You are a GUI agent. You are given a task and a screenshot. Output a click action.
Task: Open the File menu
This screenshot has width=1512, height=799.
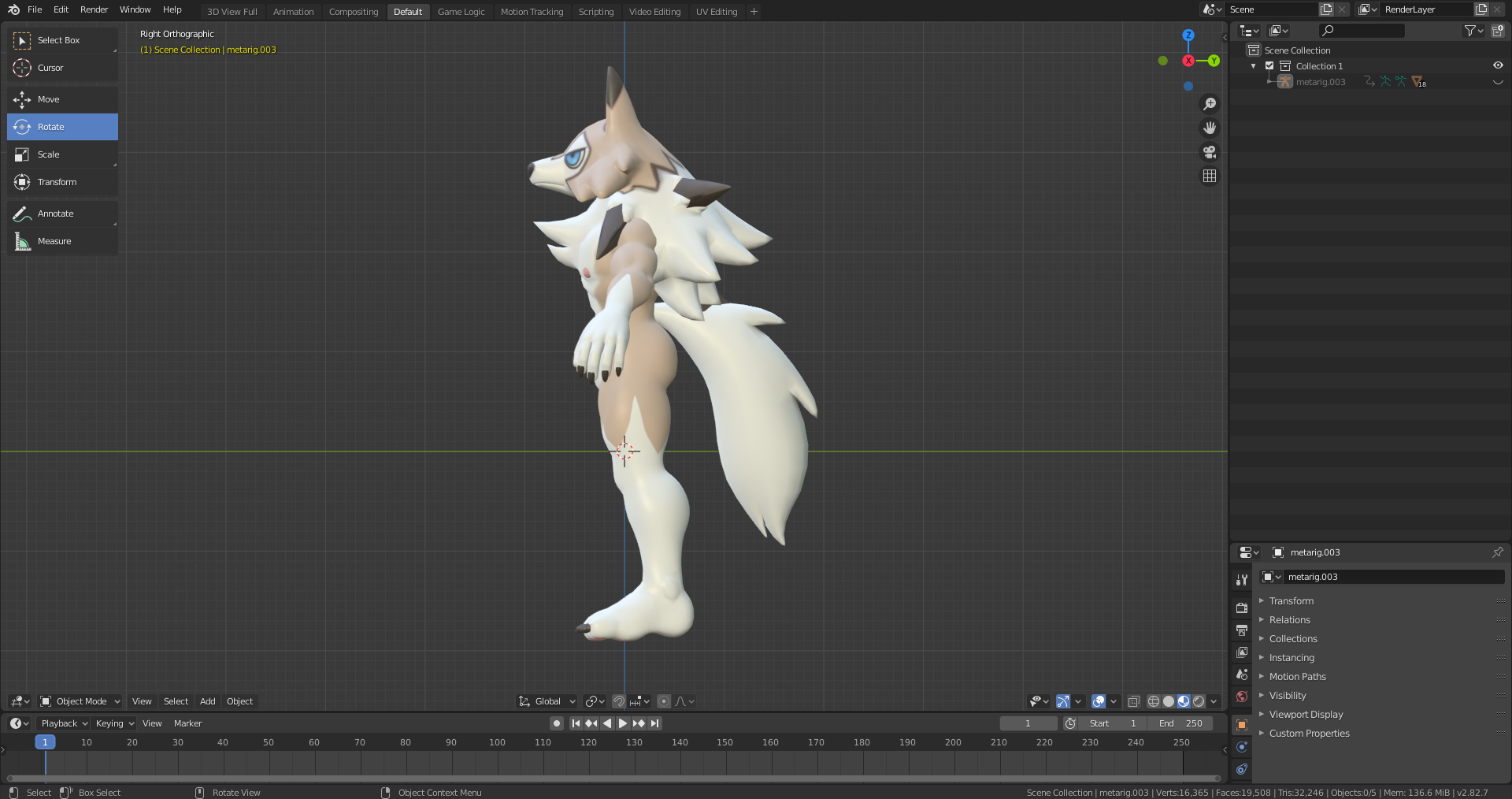(35, 9)
